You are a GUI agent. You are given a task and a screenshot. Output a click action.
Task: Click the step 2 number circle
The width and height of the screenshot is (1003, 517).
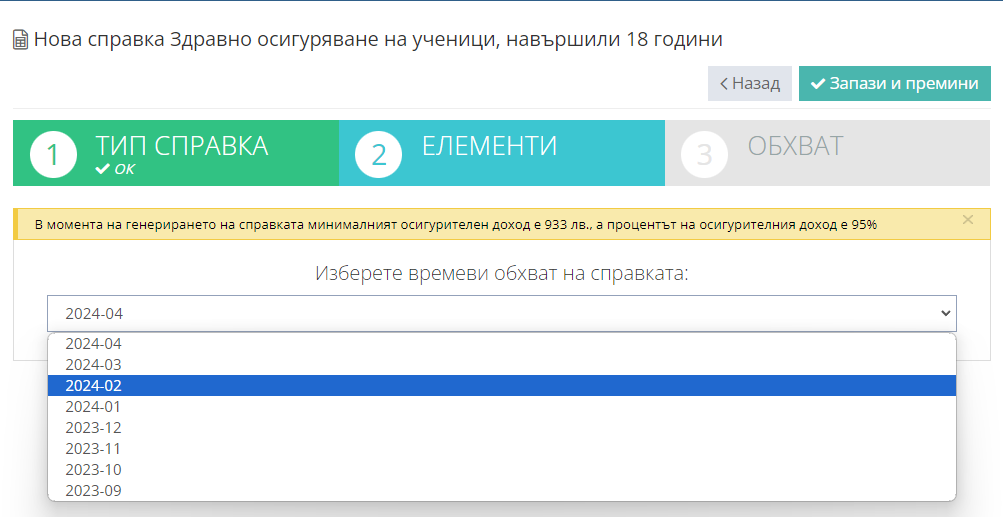coord(379,155)
